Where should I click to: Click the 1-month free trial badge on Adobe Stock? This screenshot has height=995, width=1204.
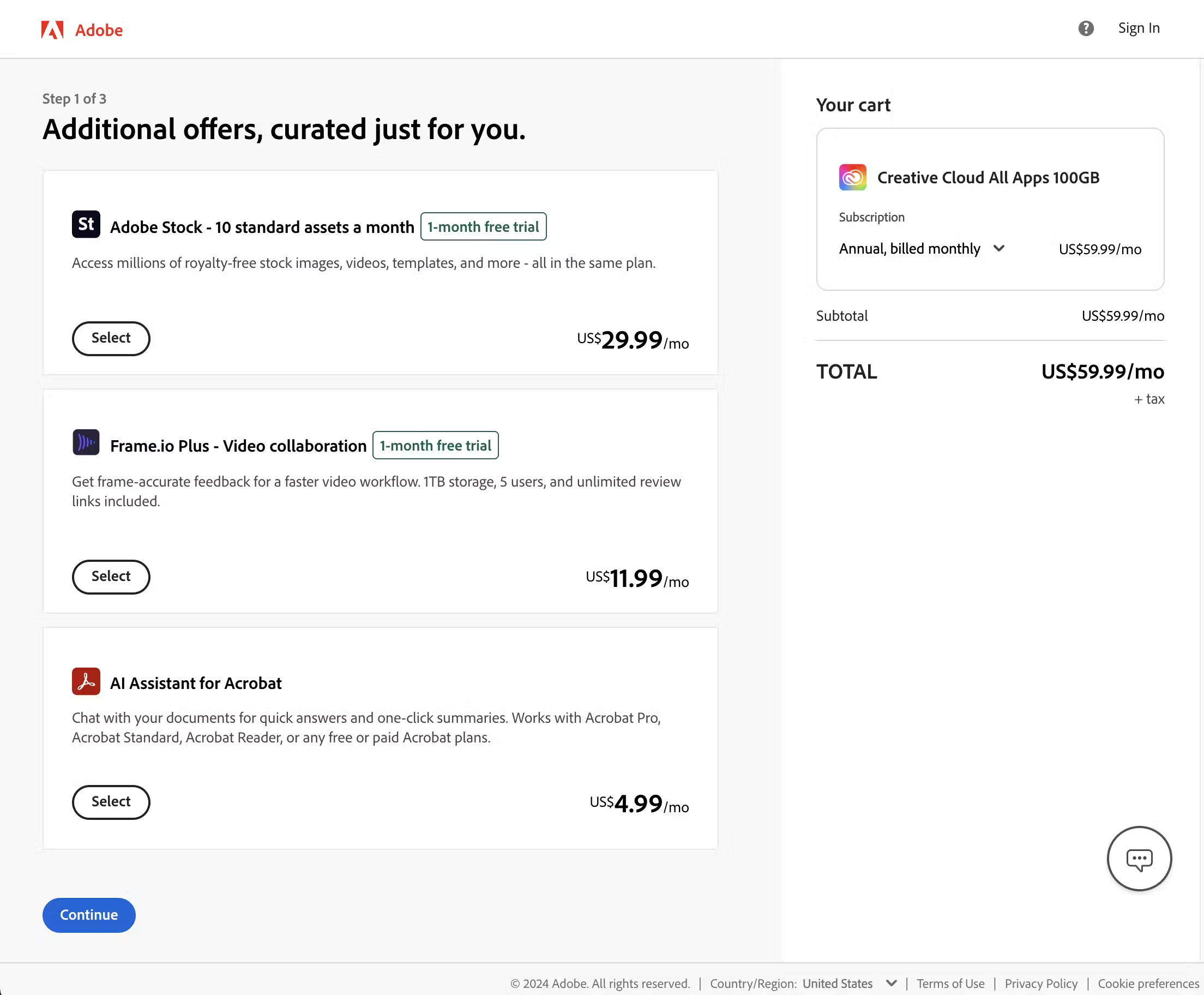pos(483,226)
